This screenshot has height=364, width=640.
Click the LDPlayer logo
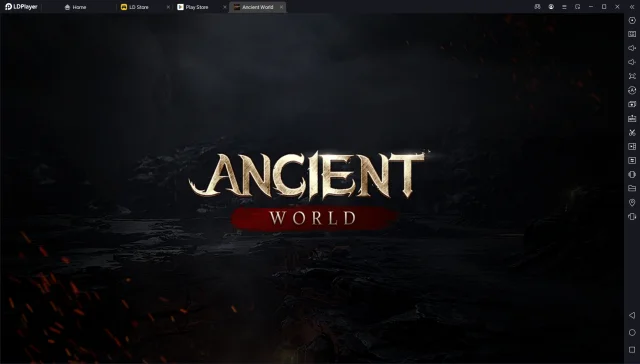21,7
